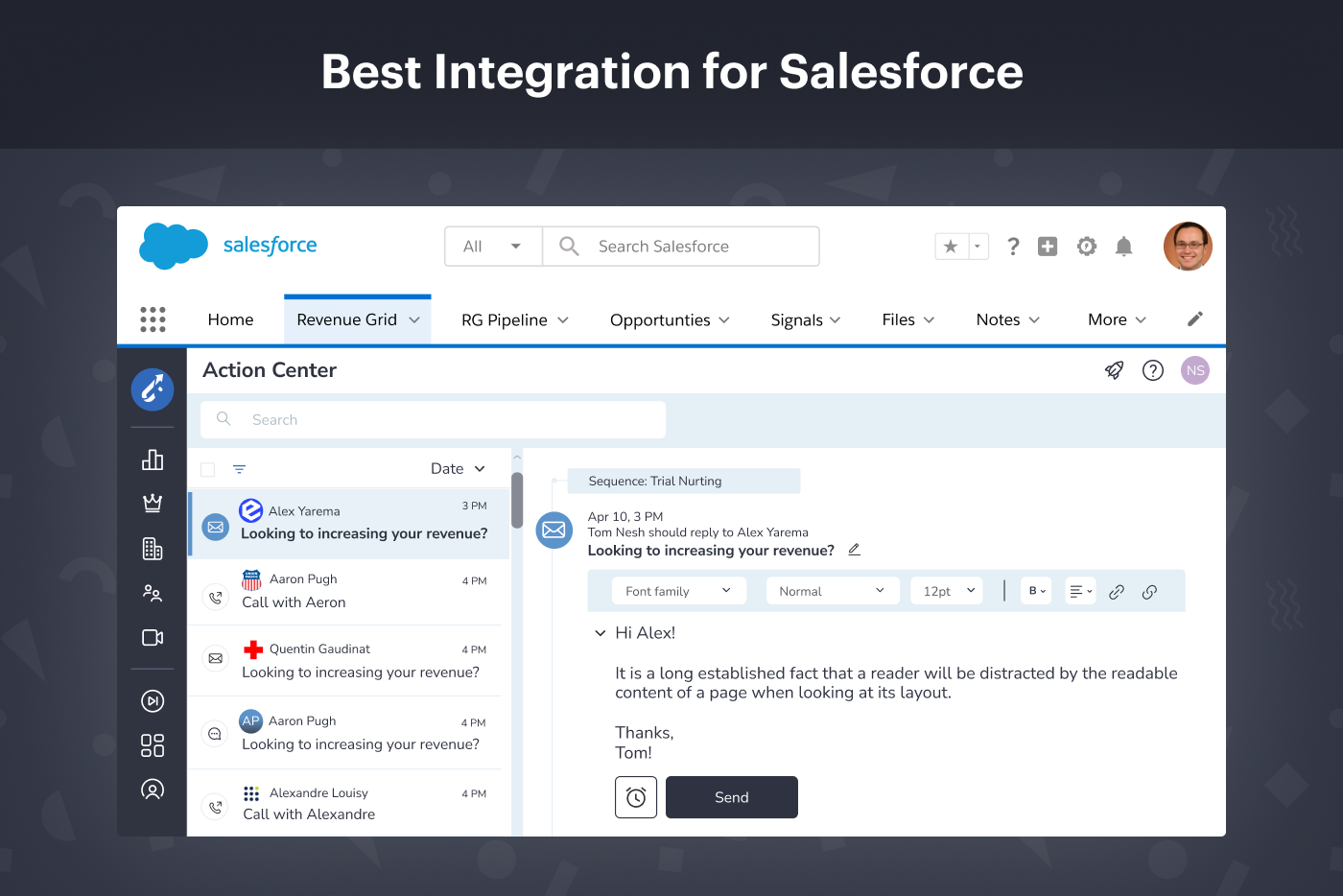The image size is (1343, 896).
Task: Select the team members icon in sidebar
Action: point(152,593)
